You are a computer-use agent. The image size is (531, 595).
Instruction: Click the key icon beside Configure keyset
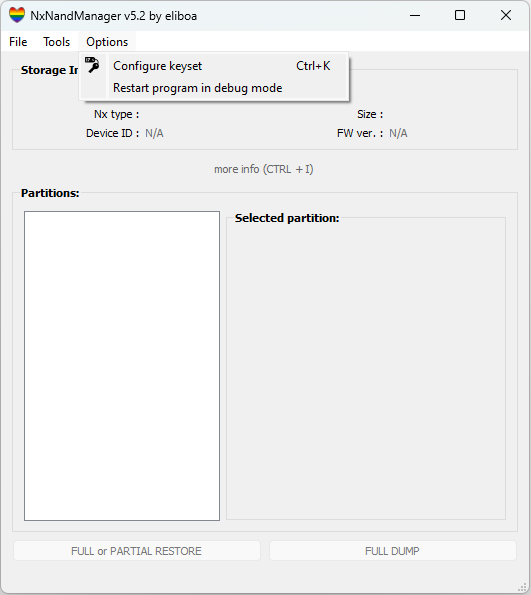[92, 65]
